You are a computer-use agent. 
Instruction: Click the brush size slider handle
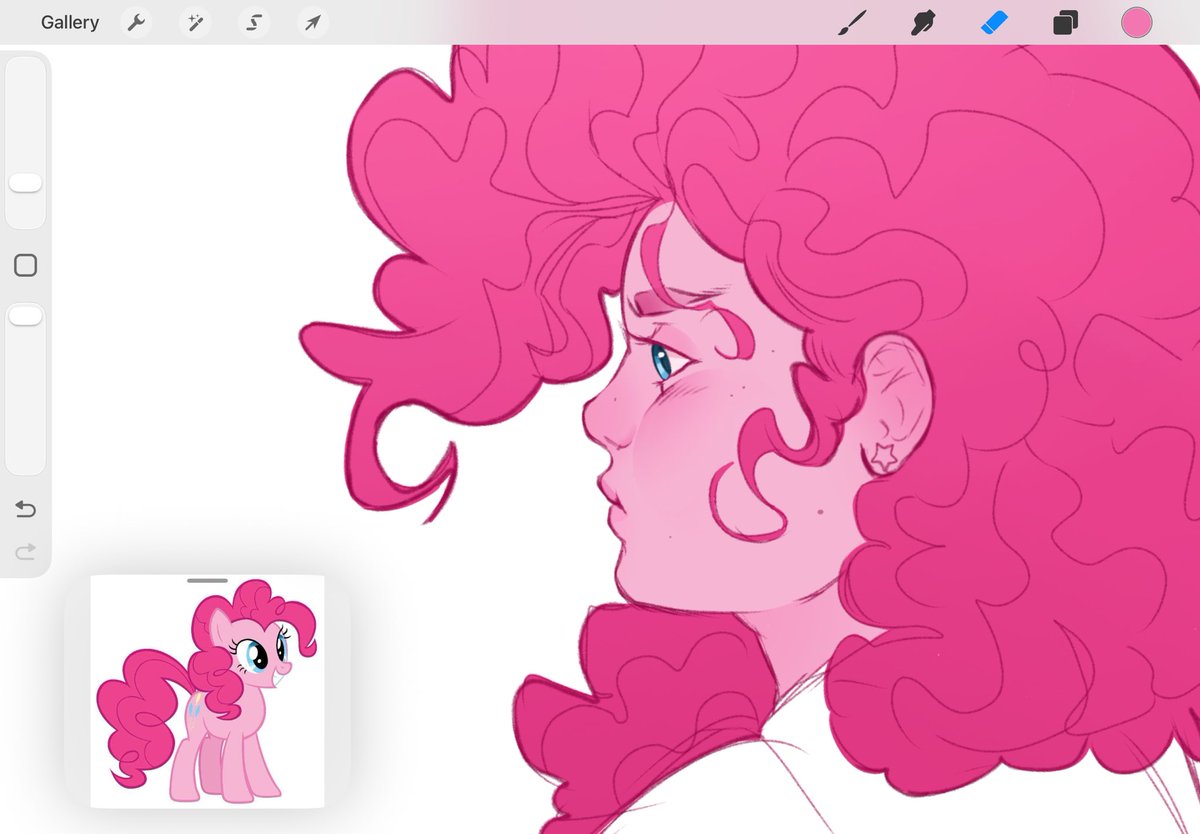pyautogui.click(x=25, y=183)
